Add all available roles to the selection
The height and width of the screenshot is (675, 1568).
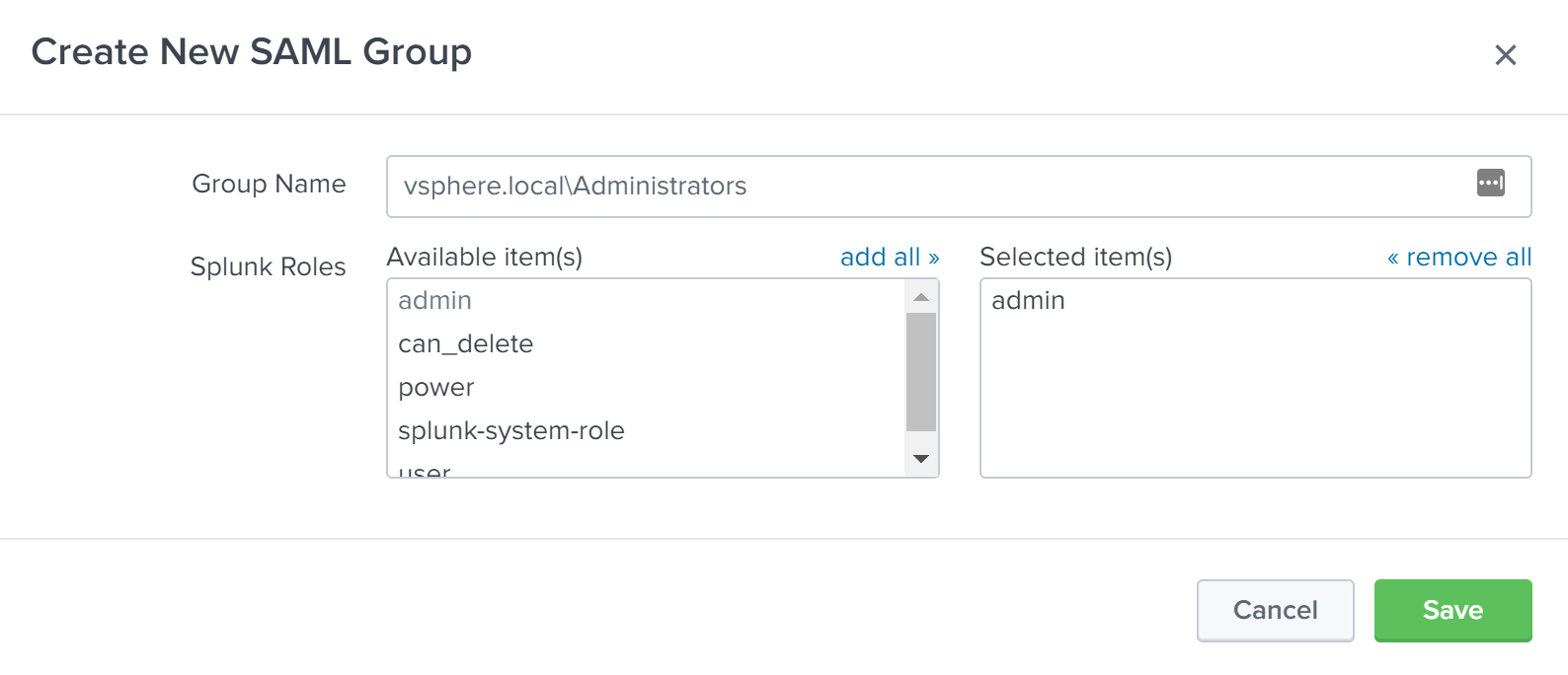[x=889, y=258]
